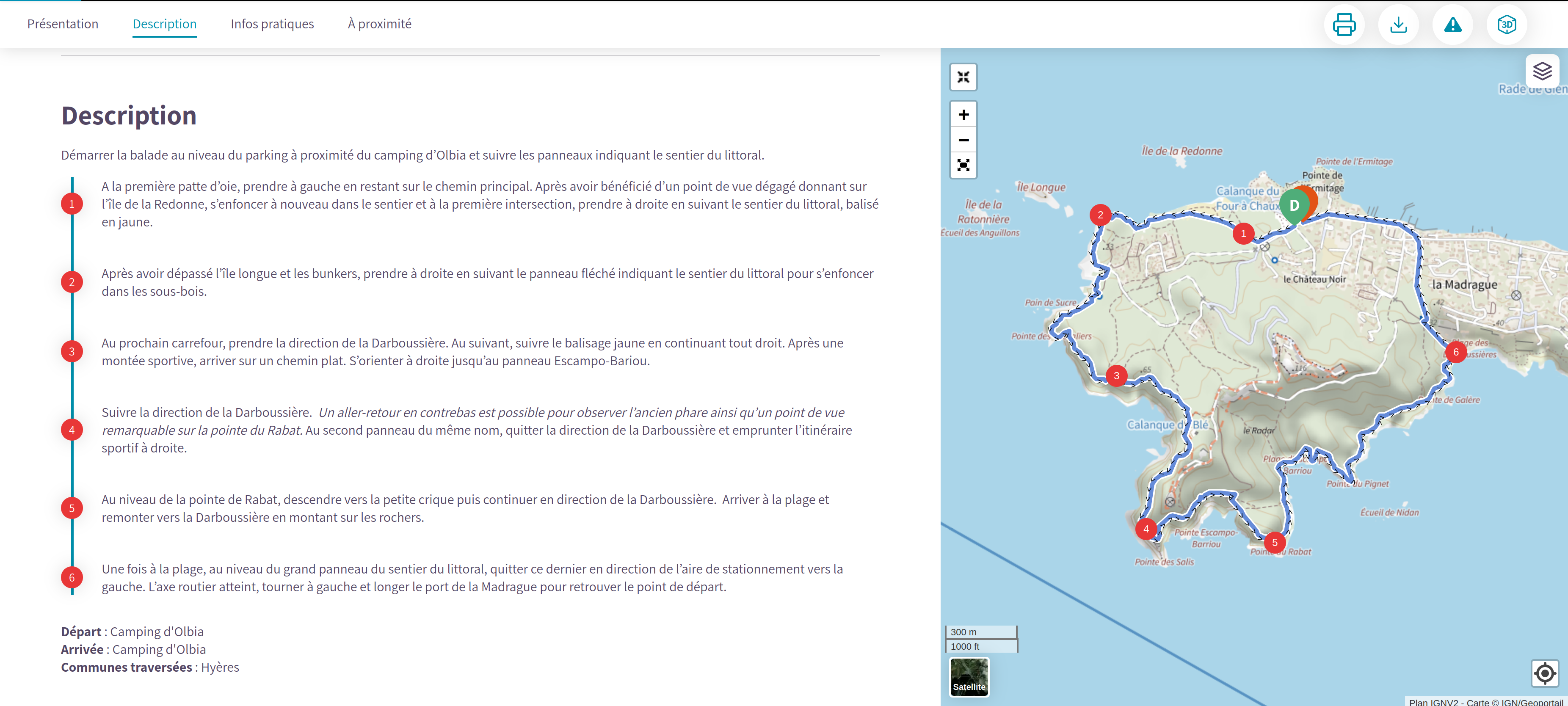Select map waypoint marker 1
This screenshot has height=706, width=1568.
coord(1244,233)
